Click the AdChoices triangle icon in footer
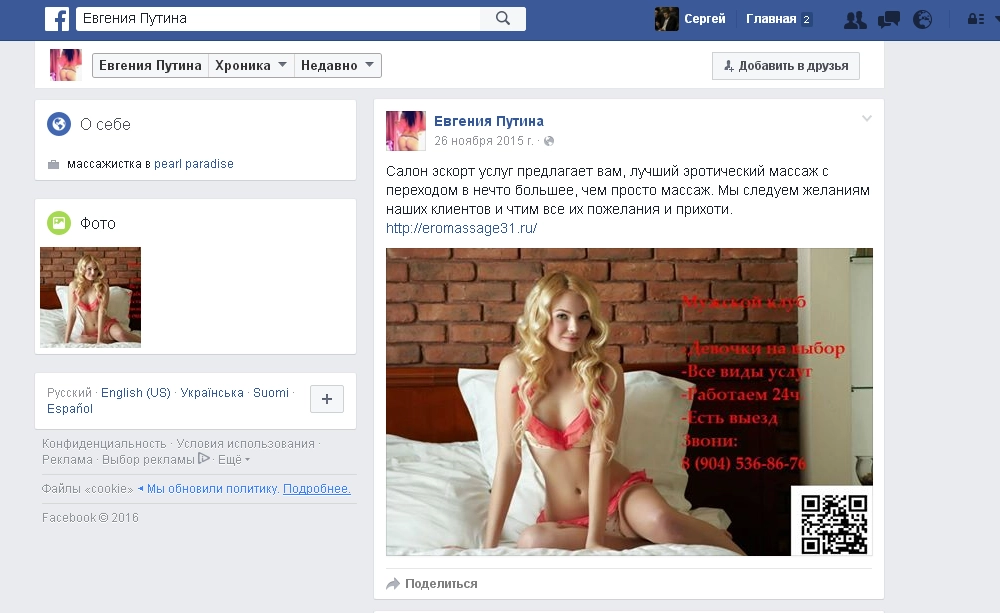The height and width of the screenshot is (613, 1000). pos(204,459)
